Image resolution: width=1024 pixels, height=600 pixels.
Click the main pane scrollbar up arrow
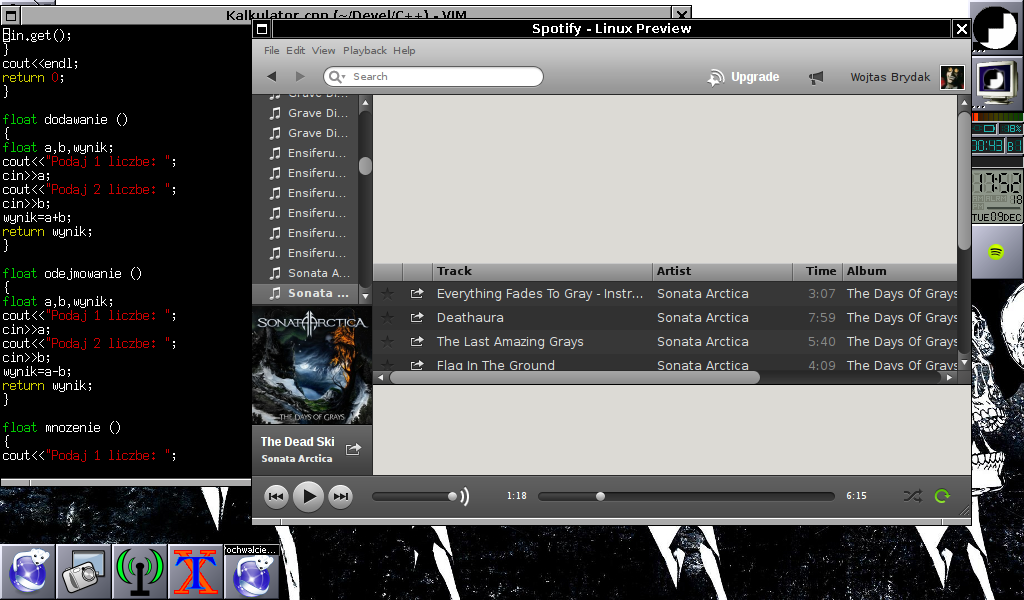(964, 103)
